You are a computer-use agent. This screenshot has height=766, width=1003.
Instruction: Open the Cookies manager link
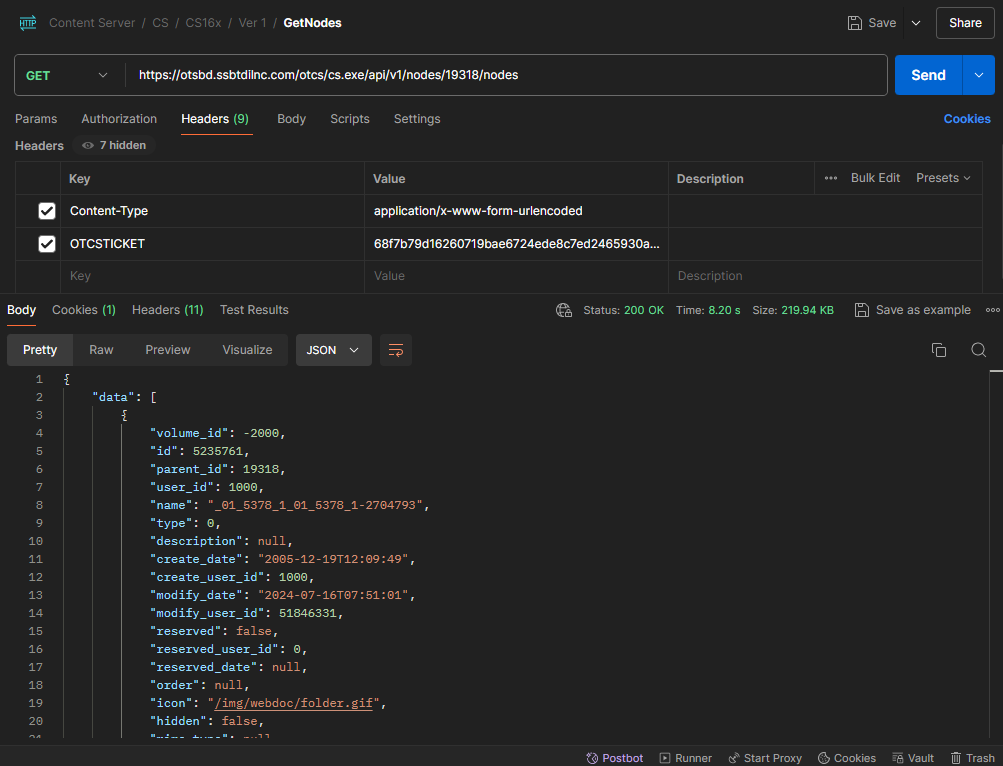pos(966,119)
